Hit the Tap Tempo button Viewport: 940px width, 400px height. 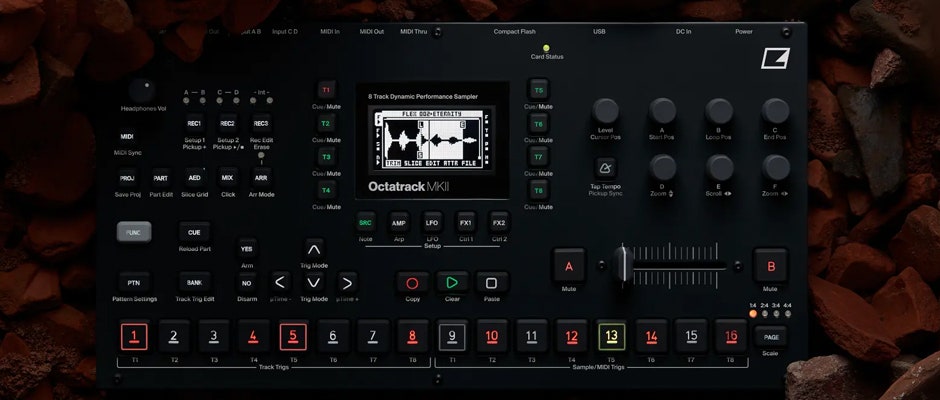(606, 167)
